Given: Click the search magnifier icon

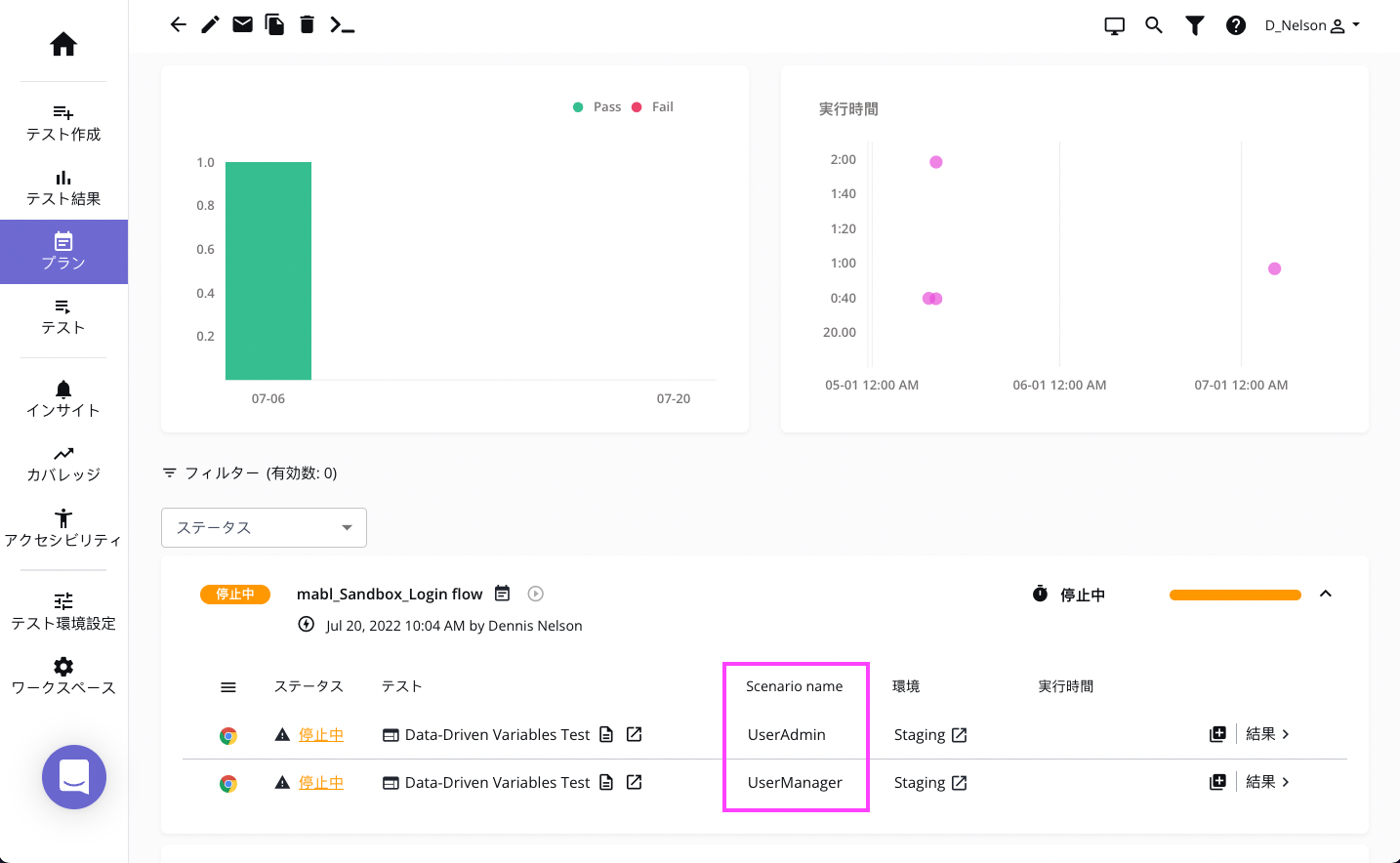Looking at the screenshot, I should pyautogui.click(x=1153, y=25).
